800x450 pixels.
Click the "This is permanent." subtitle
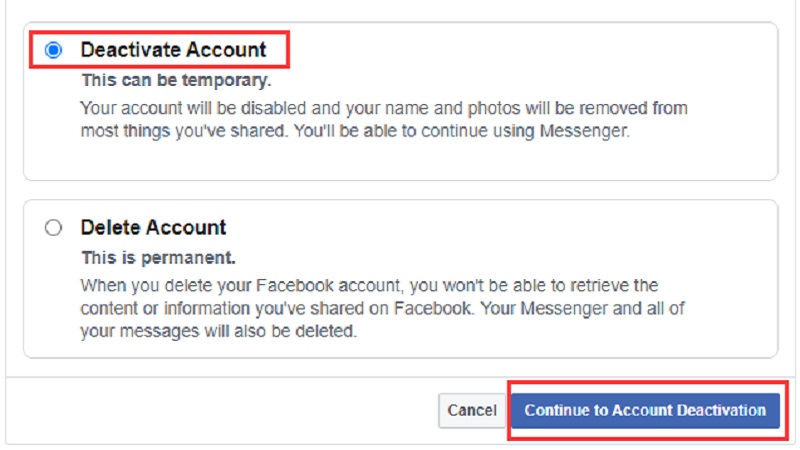pos(159,257)
